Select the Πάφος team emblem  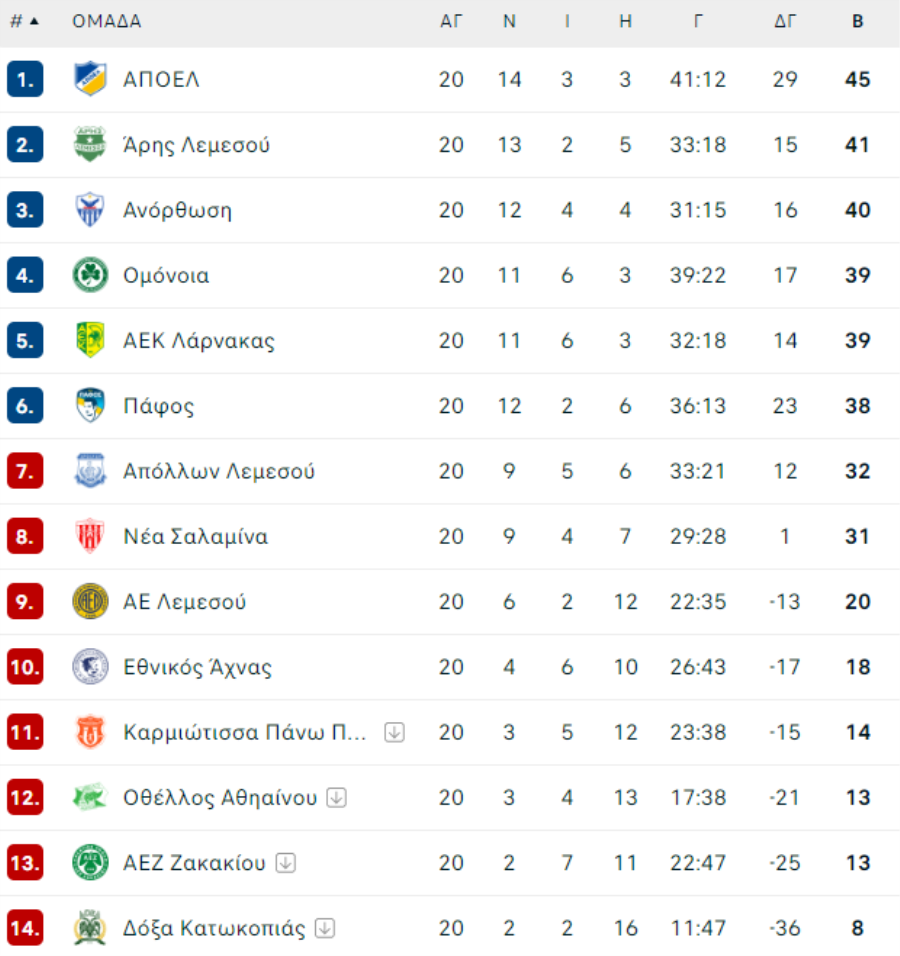pyautogui.click(x=90, y=405)
